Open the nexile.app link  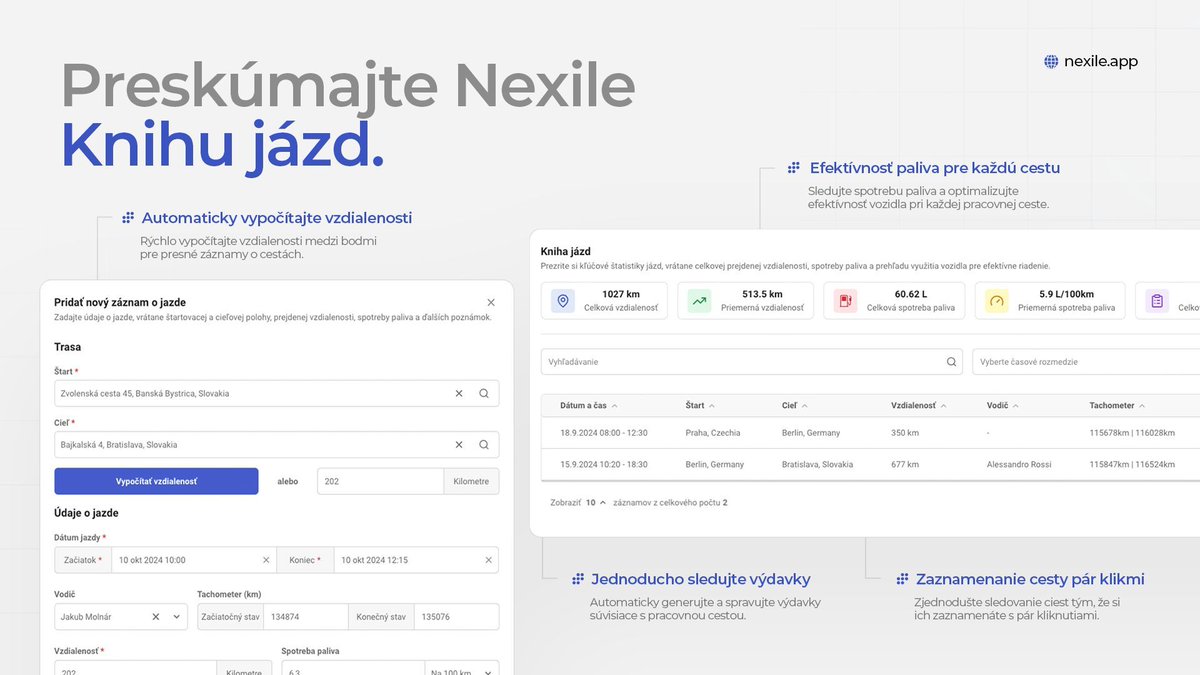click(x=1100, y=61)
